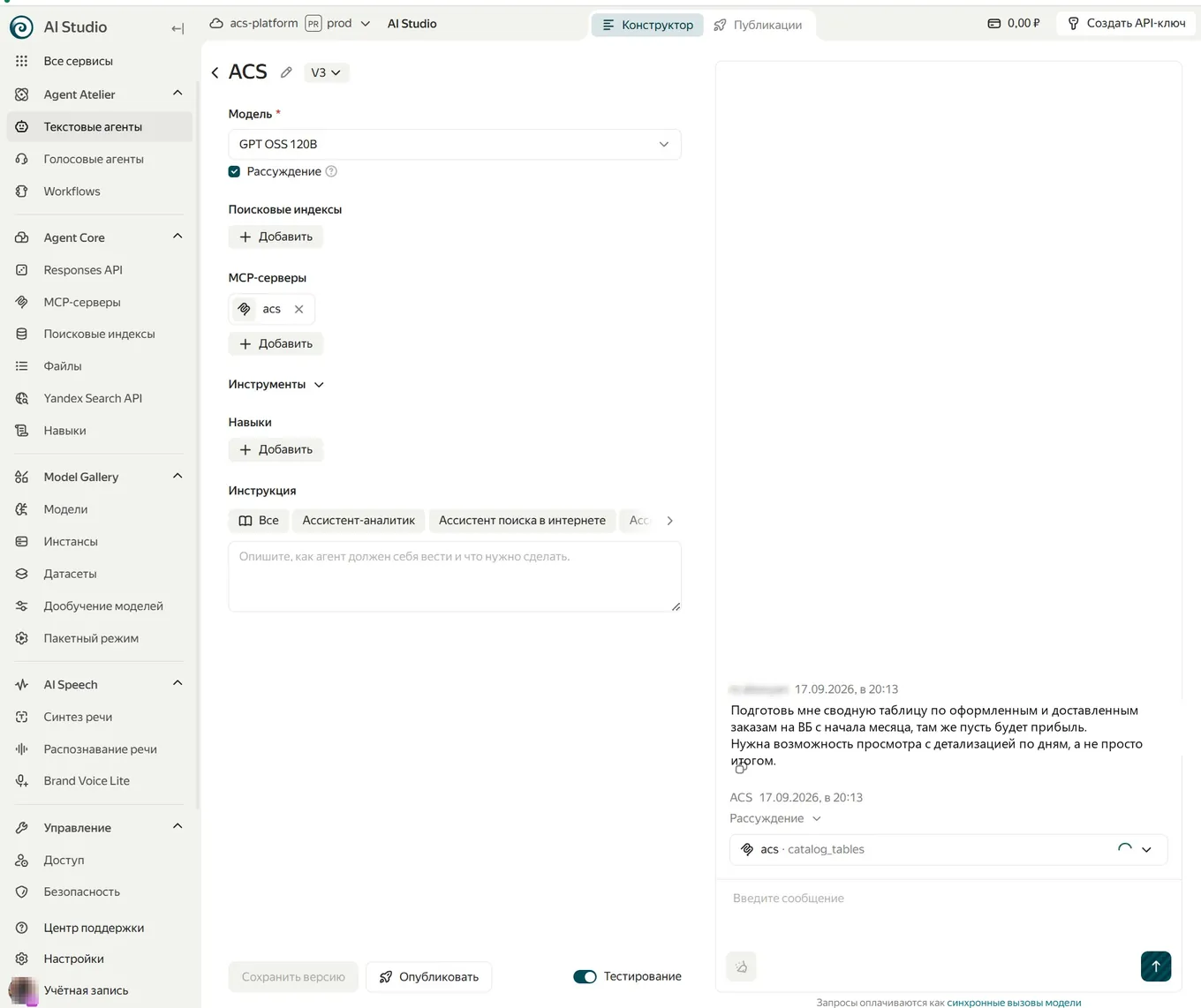Open the balance wallet indicator 0,00 ₽
The image size is (1201, 1008).
pos(1014,23)
